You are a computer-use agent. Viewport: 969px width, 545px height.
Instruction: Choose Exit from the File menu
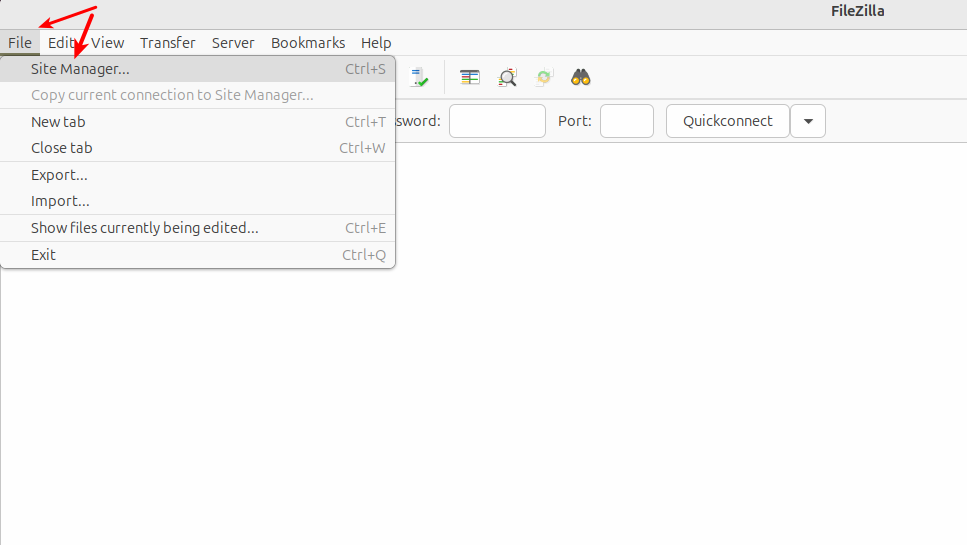[x=198, y=255]
